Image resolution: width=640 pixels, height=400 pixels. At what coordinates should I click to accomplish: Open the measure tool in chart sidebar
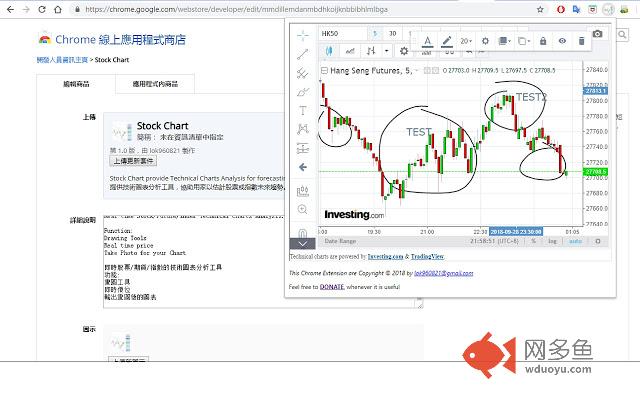coord(302,191)
